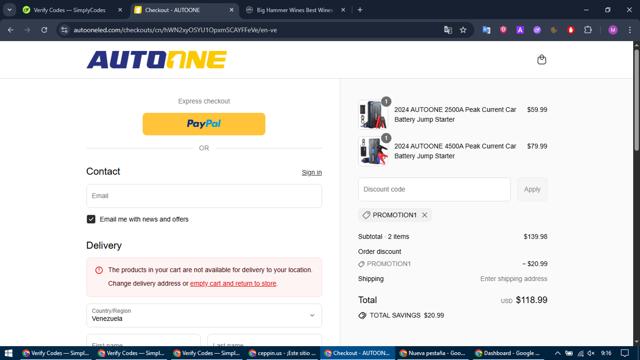The image size is (640, 360).
Task: Click the browser back arrow
Action: [11, 30]
